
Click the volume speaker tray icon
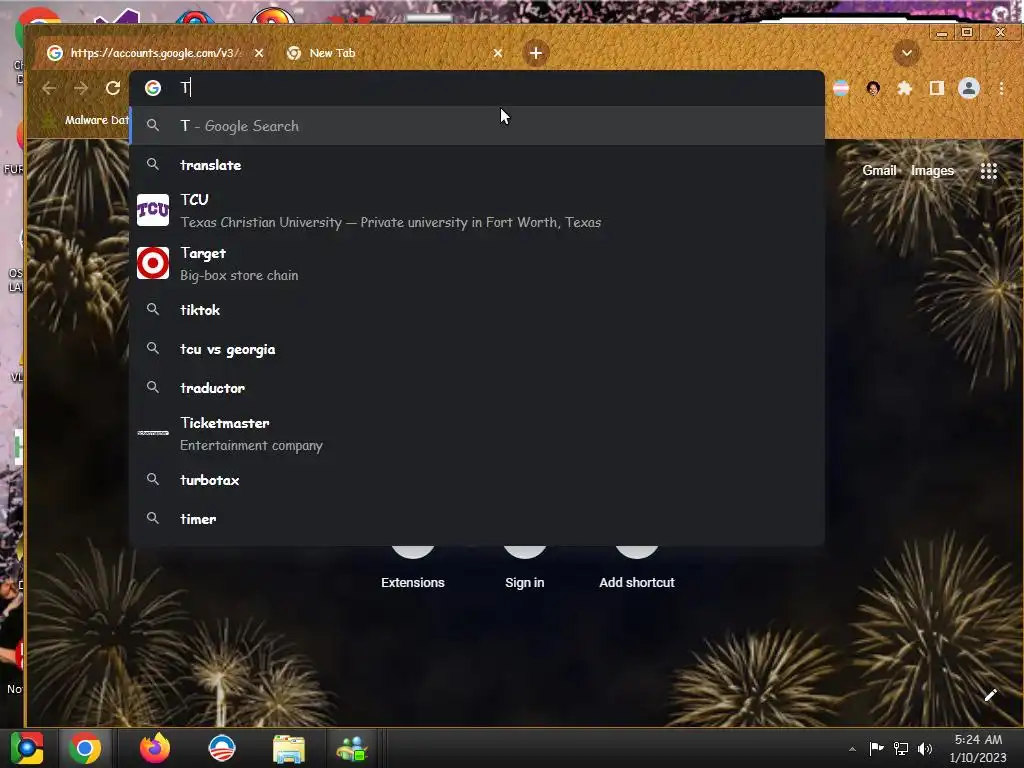[925, 748]
